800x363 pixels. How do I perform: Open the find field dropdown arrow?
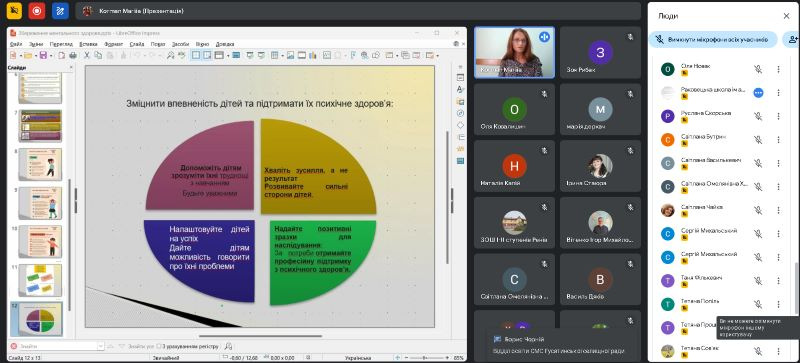click(x=101, y=346)
